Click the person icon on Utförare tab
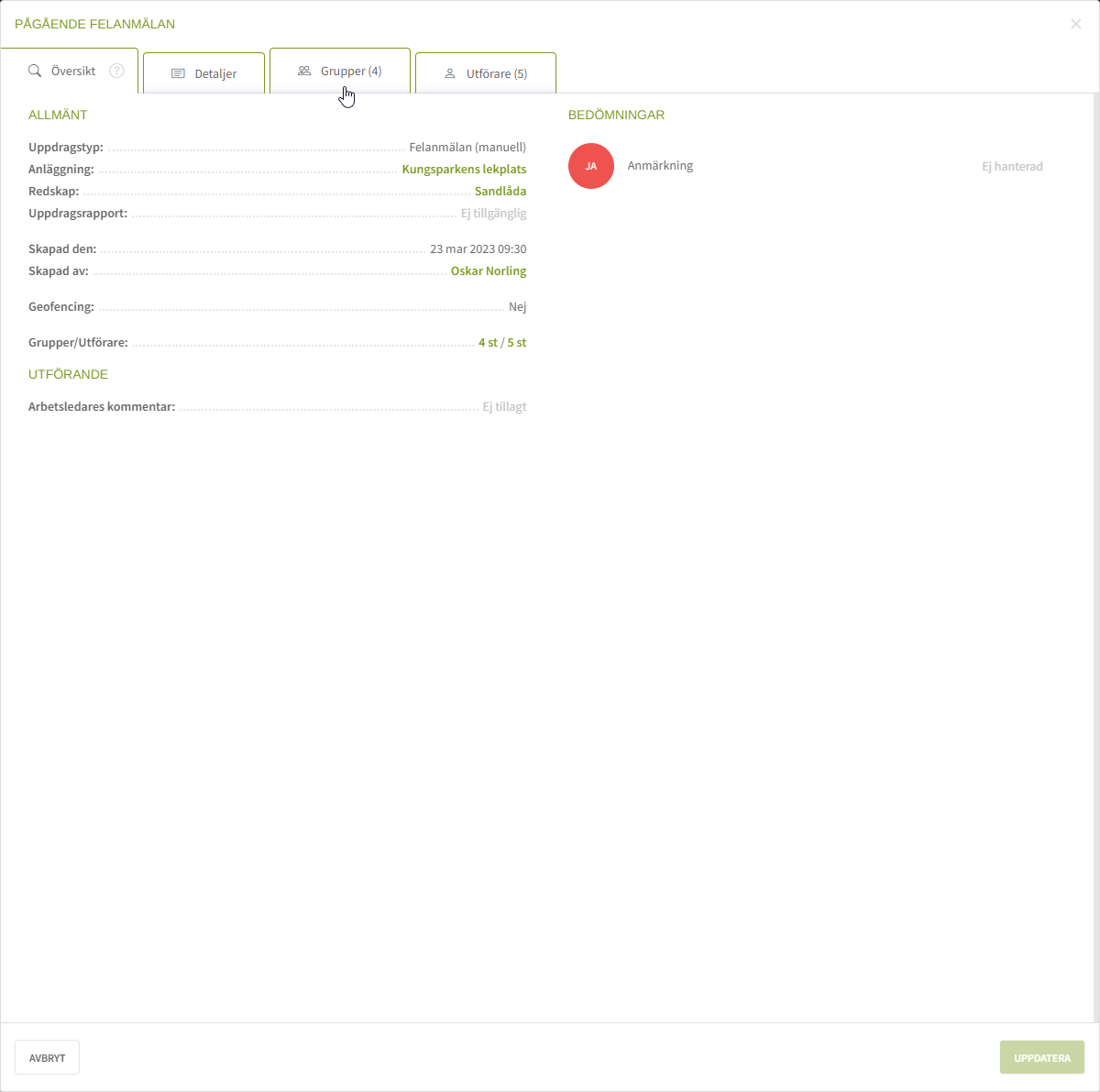This screenshot has height=1092, width=1100. coord(450,73)
